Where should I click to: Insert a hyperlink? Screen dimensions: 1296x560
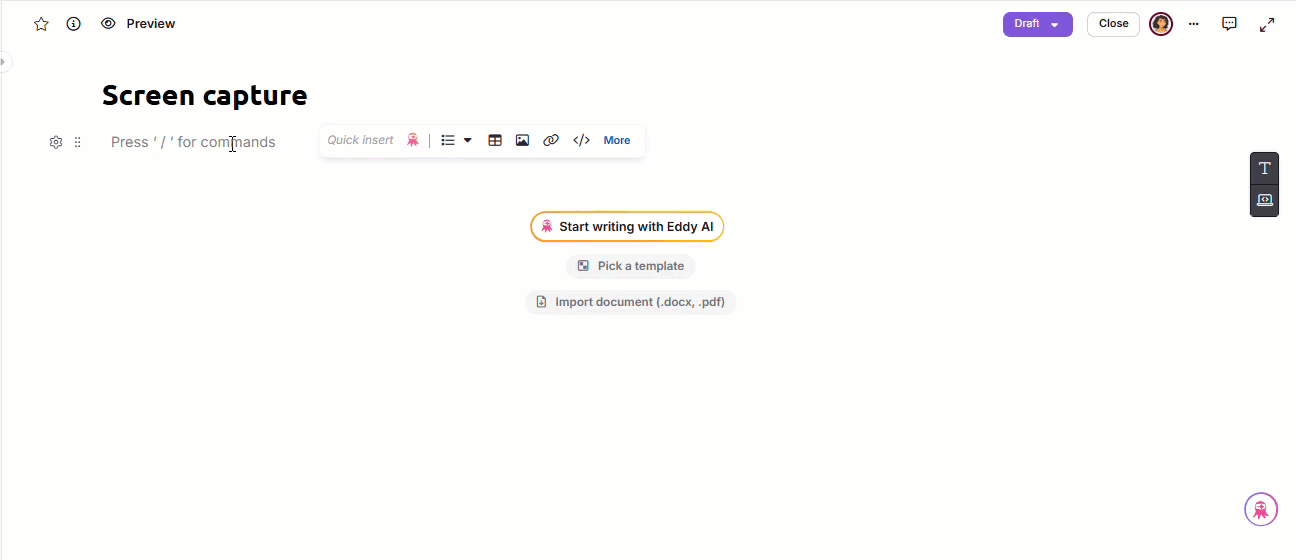point(550,141)
